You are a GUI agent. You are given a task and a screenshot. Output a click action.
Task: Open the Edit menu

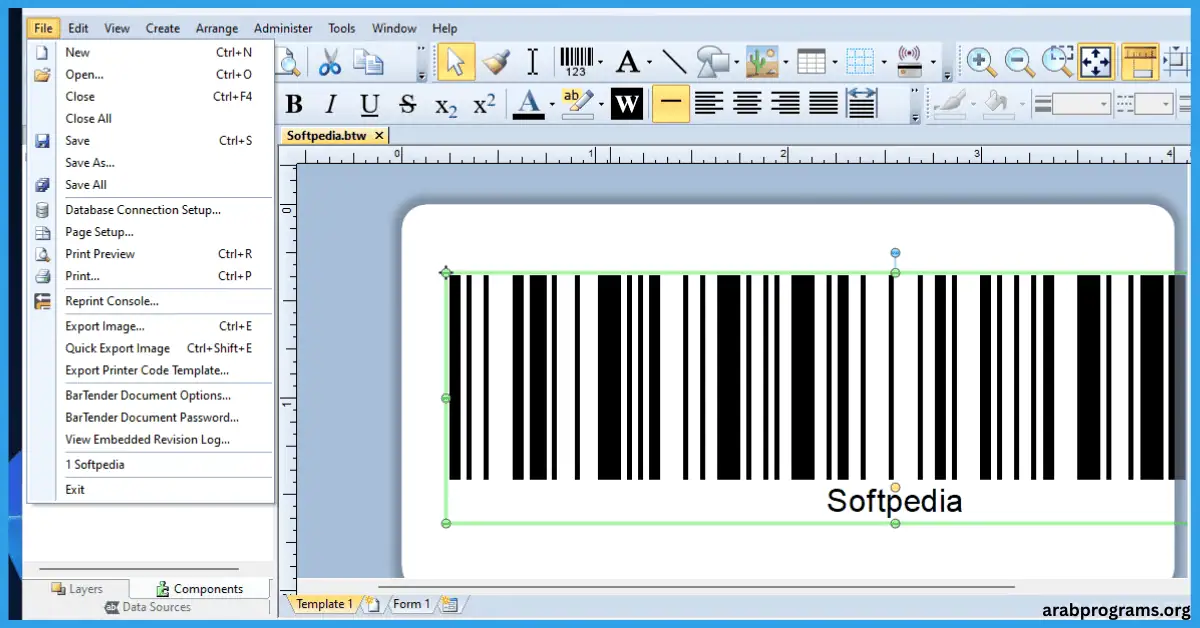(78, 28)
